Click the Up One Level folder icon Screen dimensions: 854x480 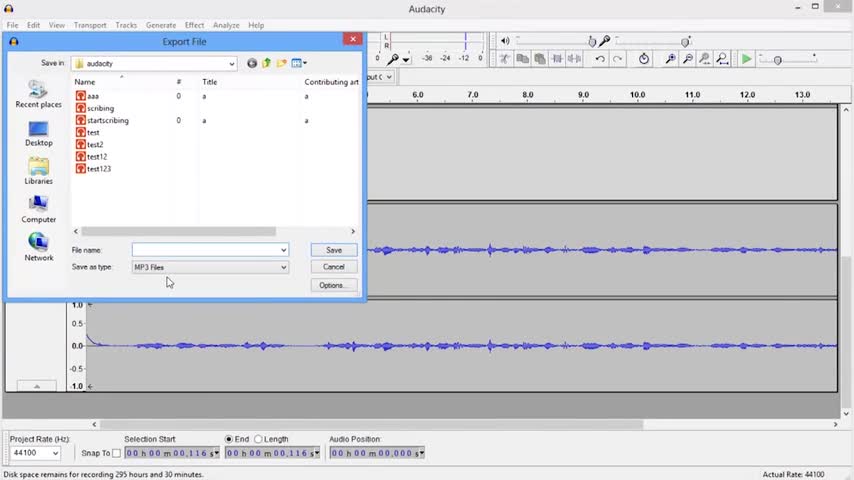click(x=266, y=63)
